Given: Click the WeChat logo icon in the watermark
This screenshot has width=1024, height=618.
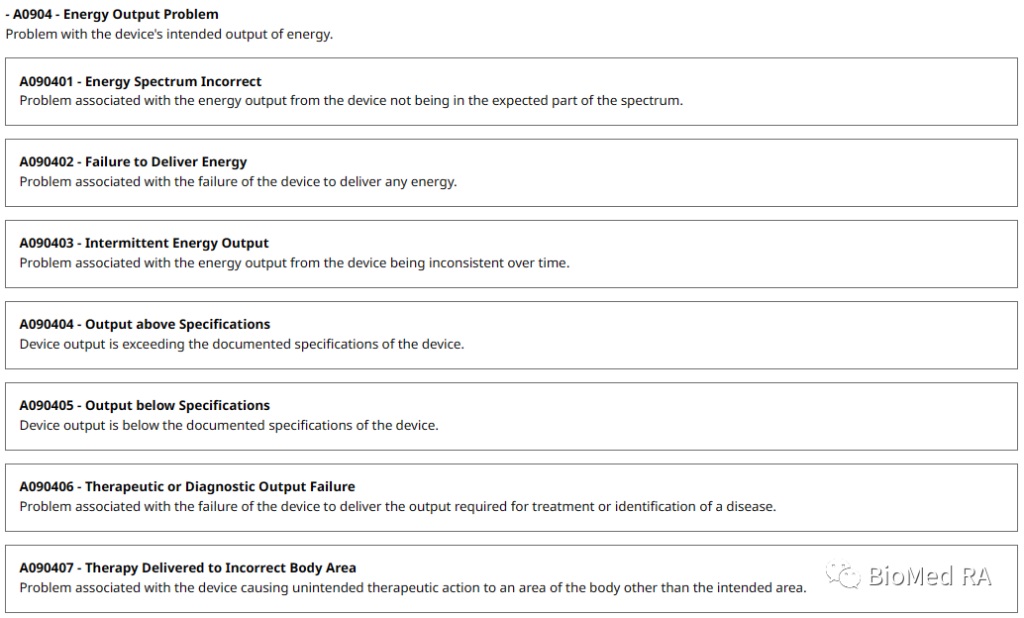Looking at the screenshot, I should [843, 575].
